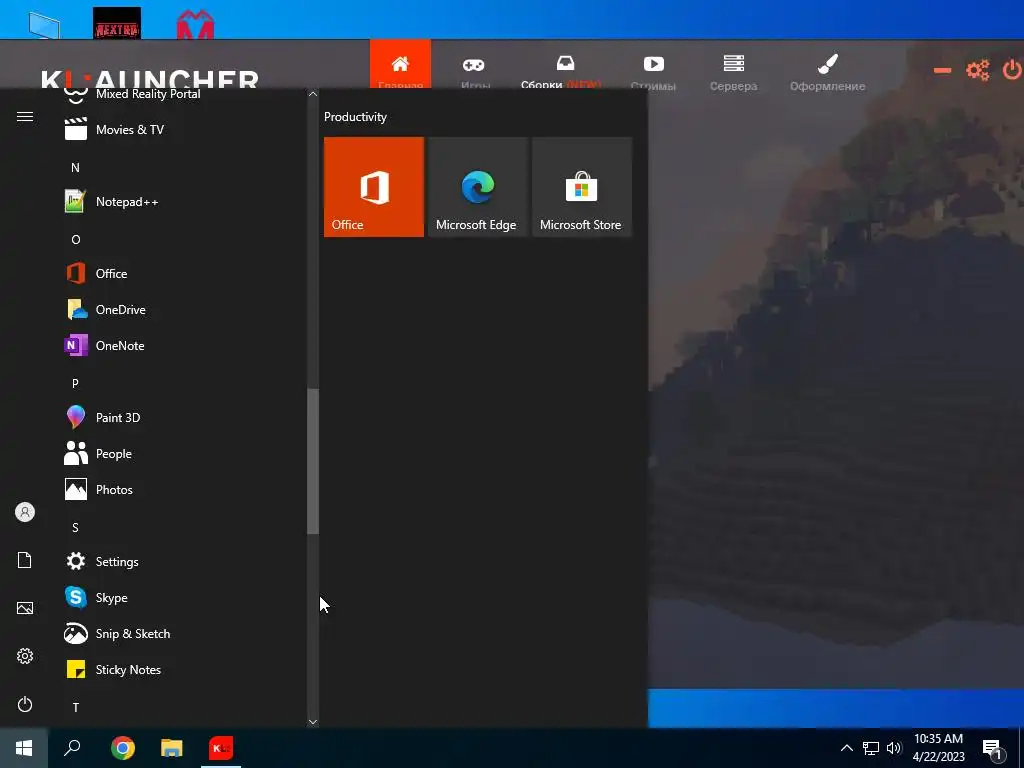Switch to the games tab in KLauncher
This screenshot has height=768, width=1024.
(474, 72)
